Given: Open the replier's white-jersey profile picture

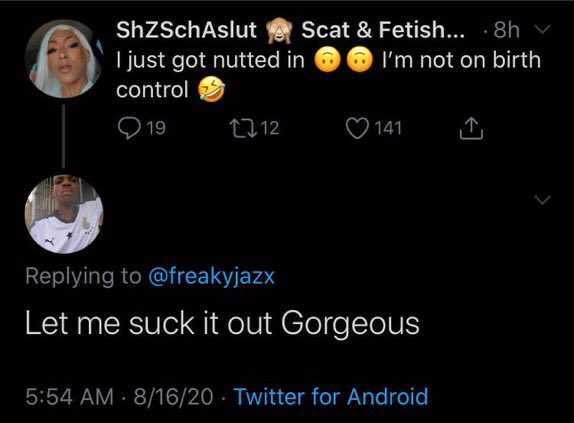Looking at the screenshot, I should pyautogui.click(x=64, y=214).
